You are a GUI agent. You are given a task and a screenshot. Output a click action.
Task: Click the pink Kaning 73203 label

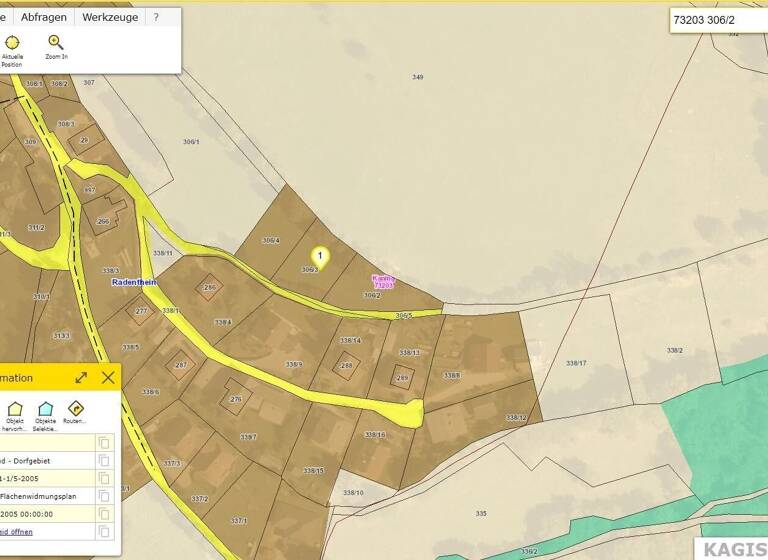click(x=383, y=282)
